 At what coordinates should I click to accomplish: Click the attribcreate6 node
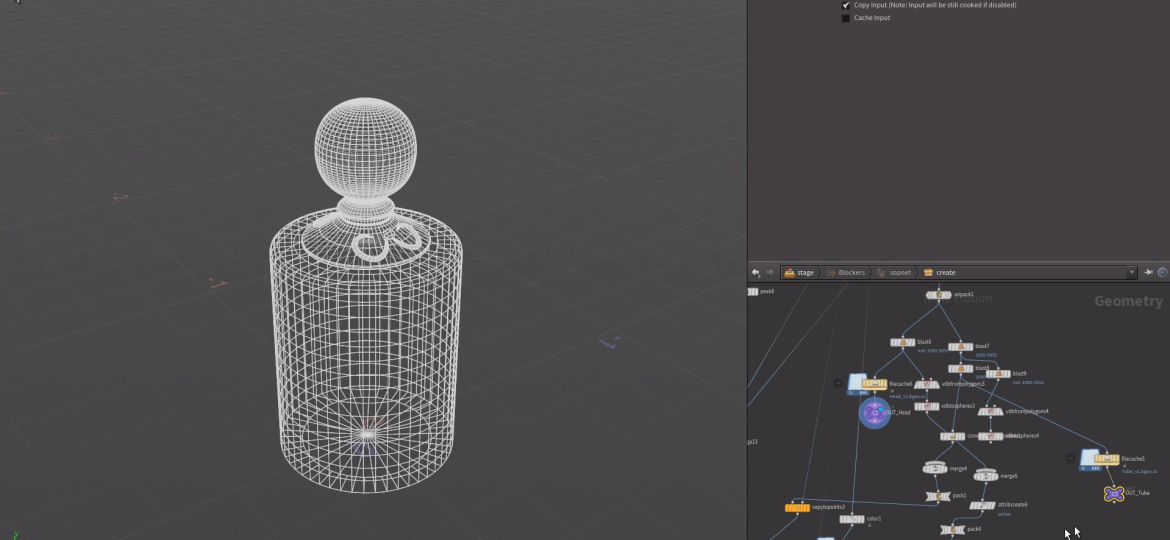(x=982, y=505)
